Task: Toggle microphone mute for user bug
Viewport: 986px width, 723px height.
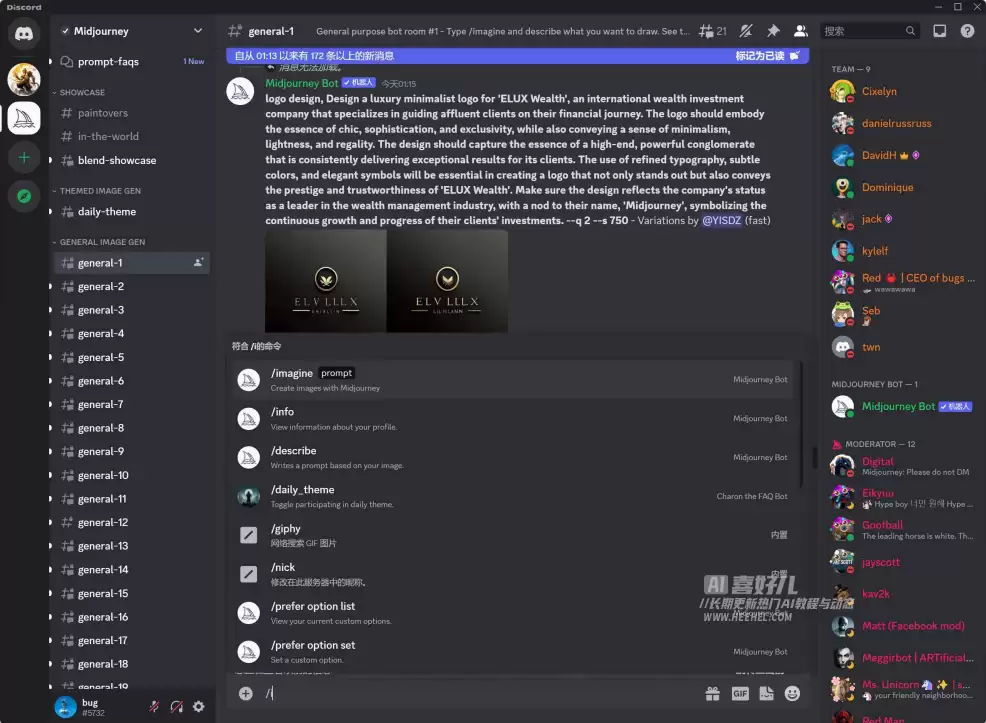Action: (154, 707)
